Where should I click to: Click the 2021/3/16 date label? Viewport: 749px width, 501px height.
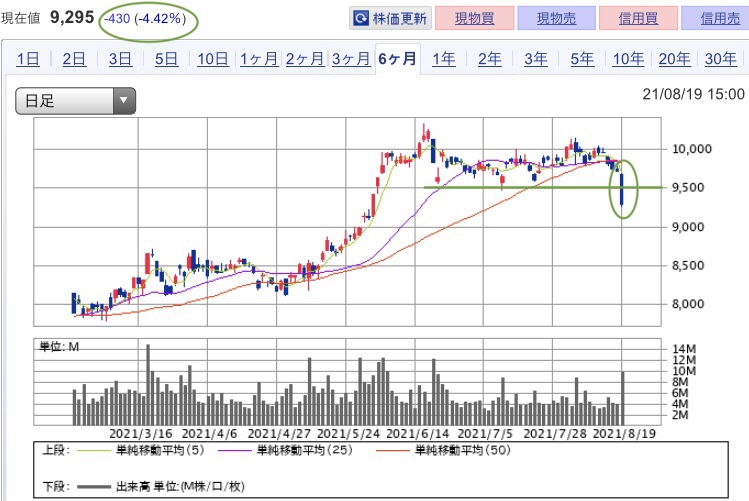coord(140,434)
